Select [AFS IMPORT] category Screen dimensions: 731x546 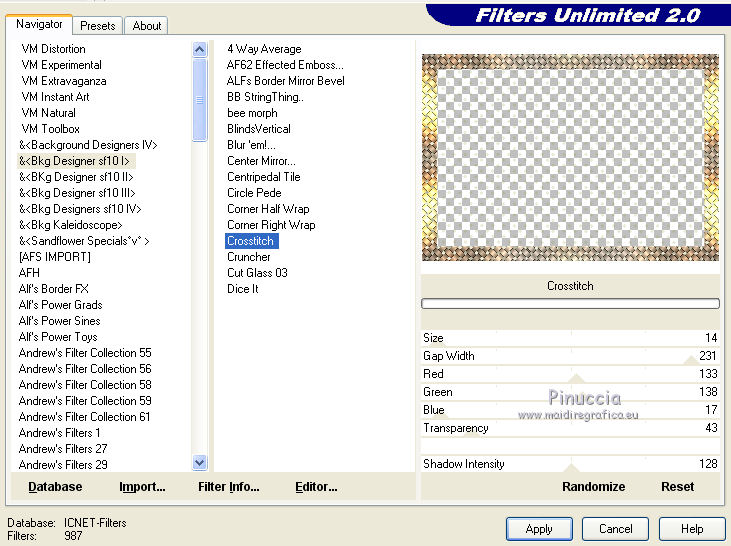click(55, 257)
